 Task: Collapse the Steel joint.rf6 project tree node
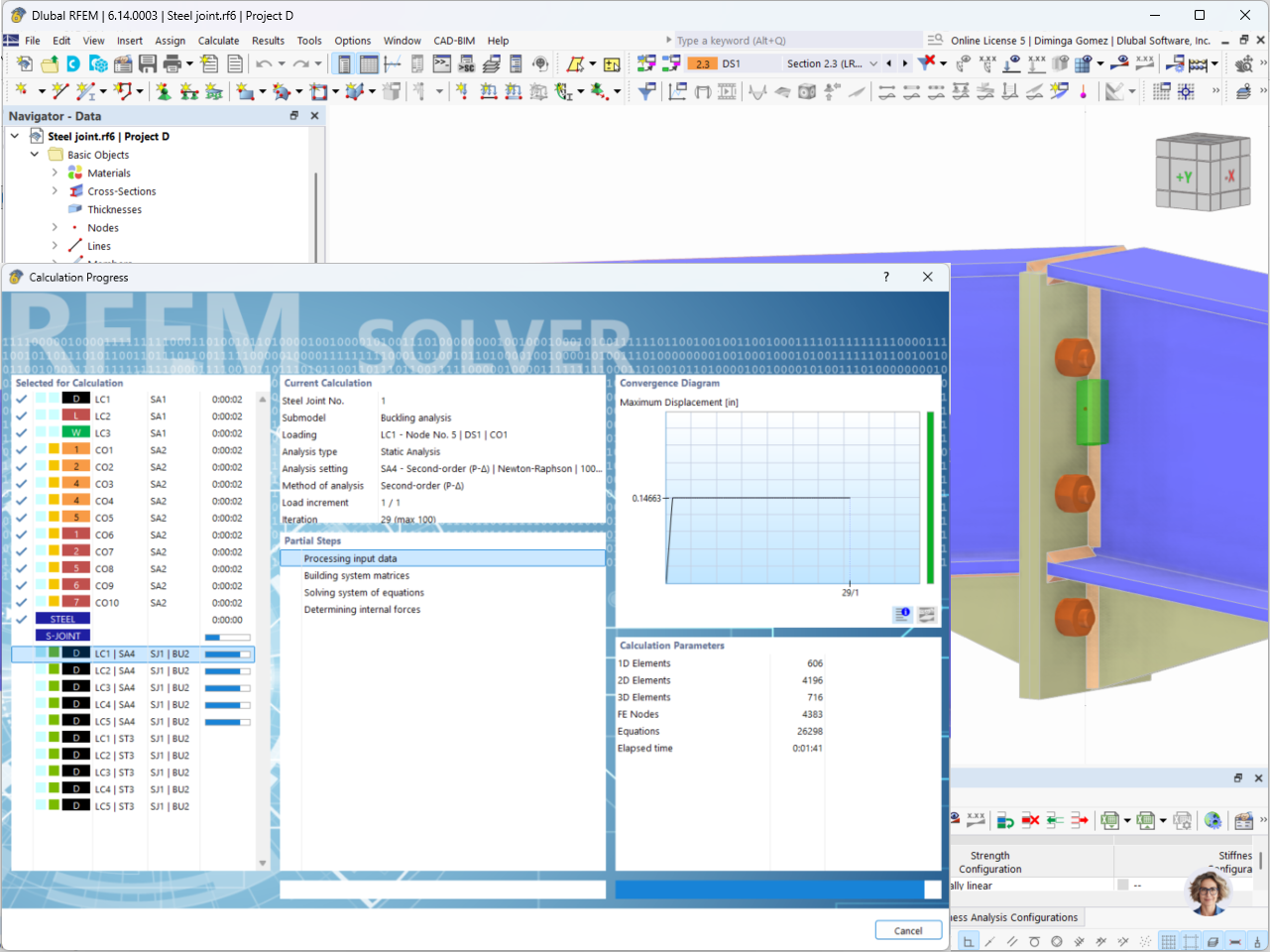click(x=15, y=136)
